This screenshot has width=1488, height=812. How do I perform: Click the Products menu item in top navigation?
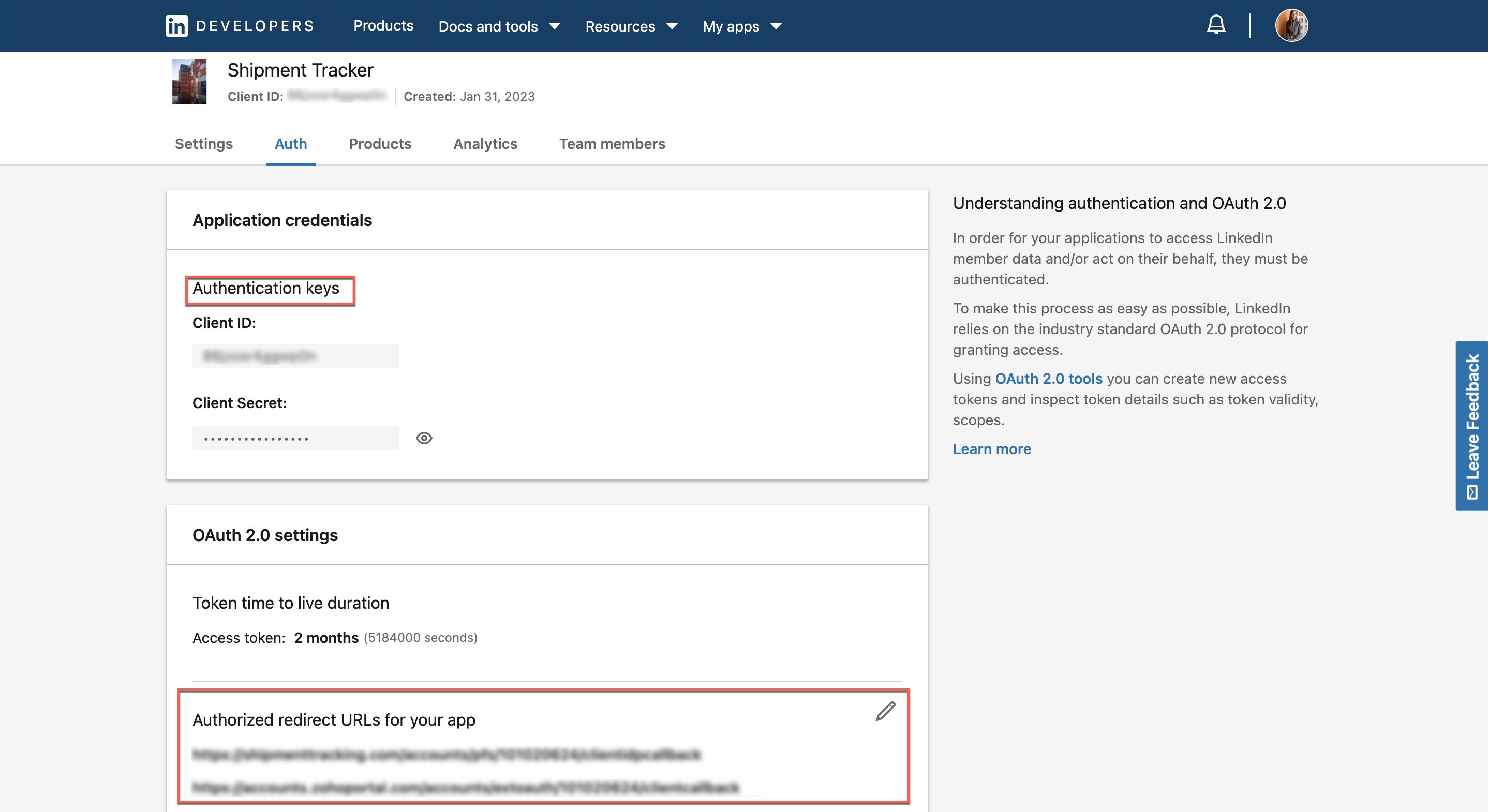[x=384, y=25]
